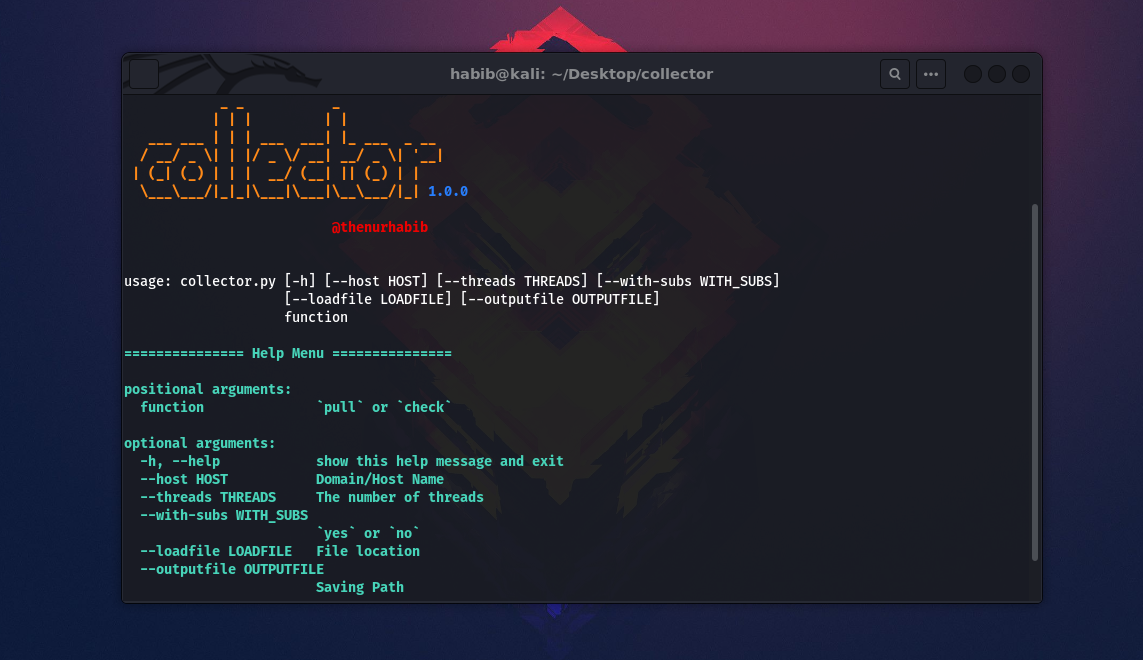Click the Saving Path description text
The height and width of the screenshot is (660, 1143).
pyautogui.click(x=359, y=587)
